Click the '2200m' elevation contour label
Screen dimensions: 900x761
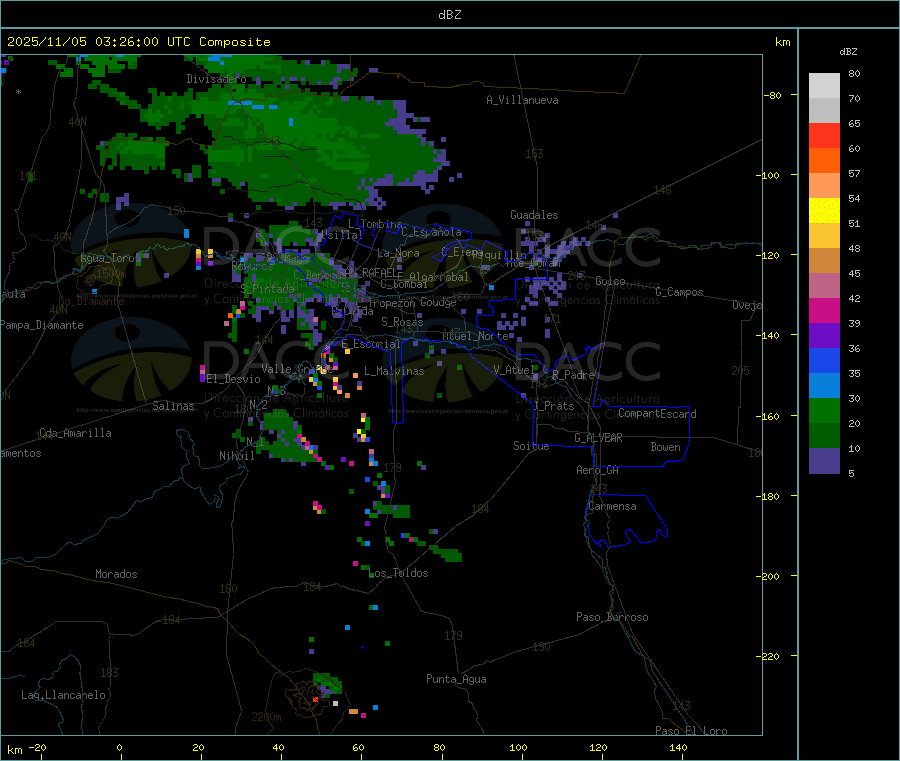click(266, 717)
